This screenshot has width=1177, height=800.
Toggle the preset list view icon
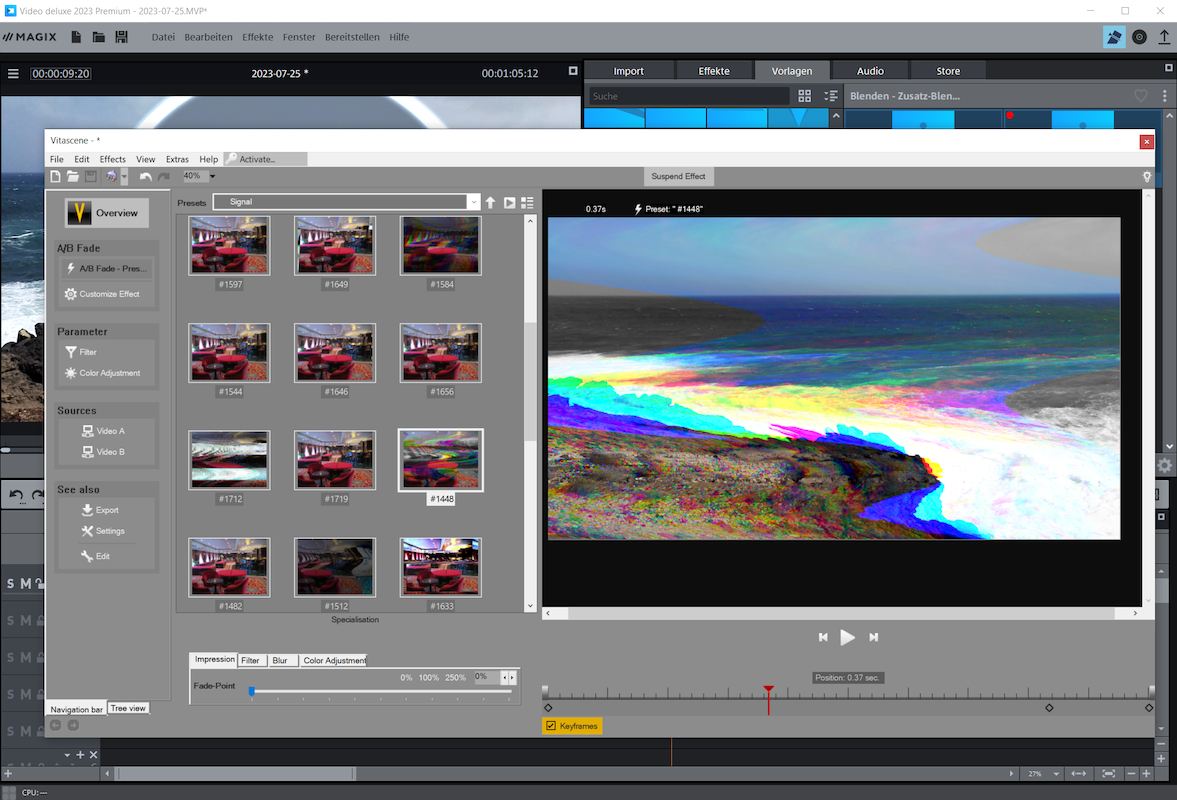click(527, 202)
